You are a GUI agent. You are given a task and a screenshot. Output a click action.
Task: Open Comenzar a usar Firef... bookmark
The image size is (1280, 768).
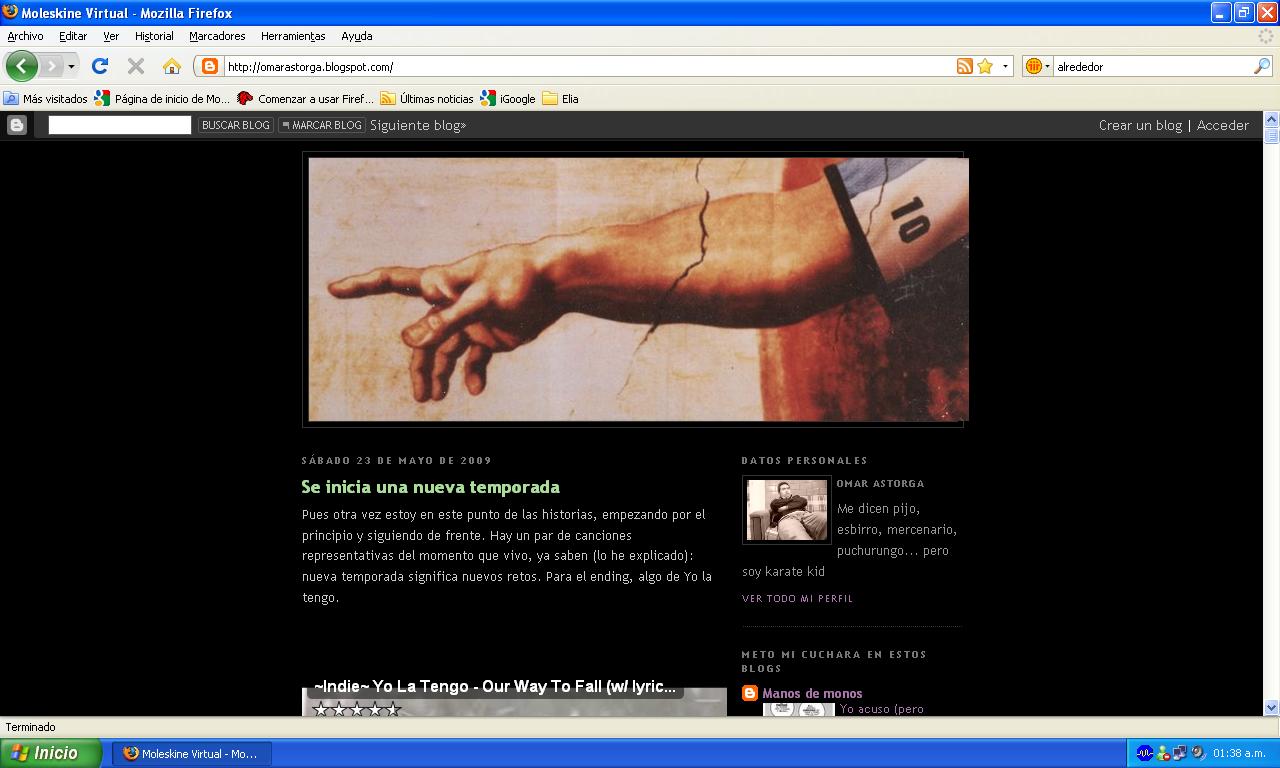305,99
